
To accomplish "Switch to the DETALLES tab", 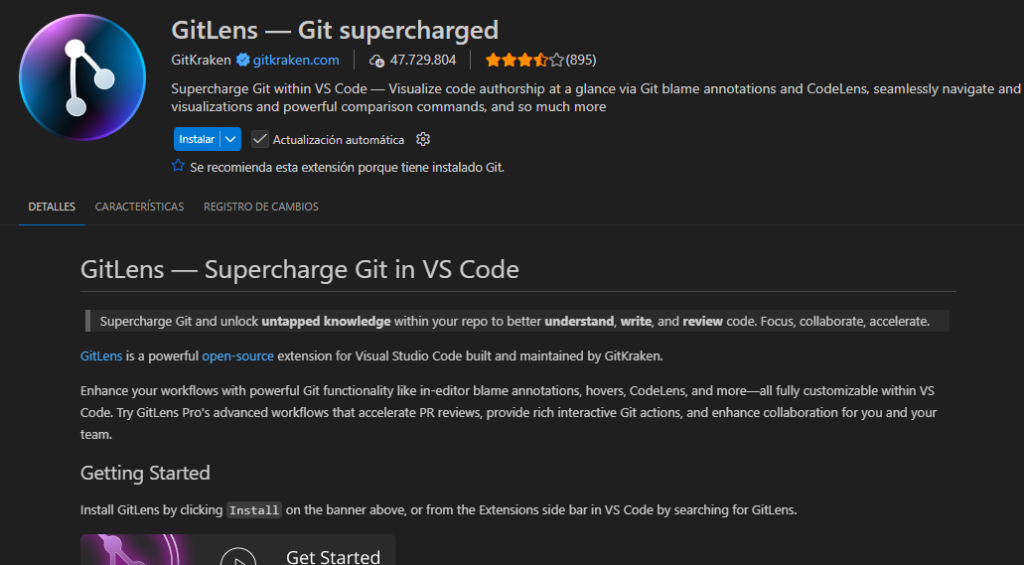I will [x=51, y=207].
